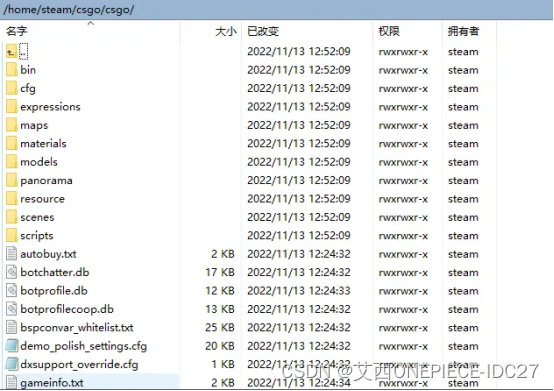Click the bspconvar_whitelist.txt file icon

pos(11,327)
